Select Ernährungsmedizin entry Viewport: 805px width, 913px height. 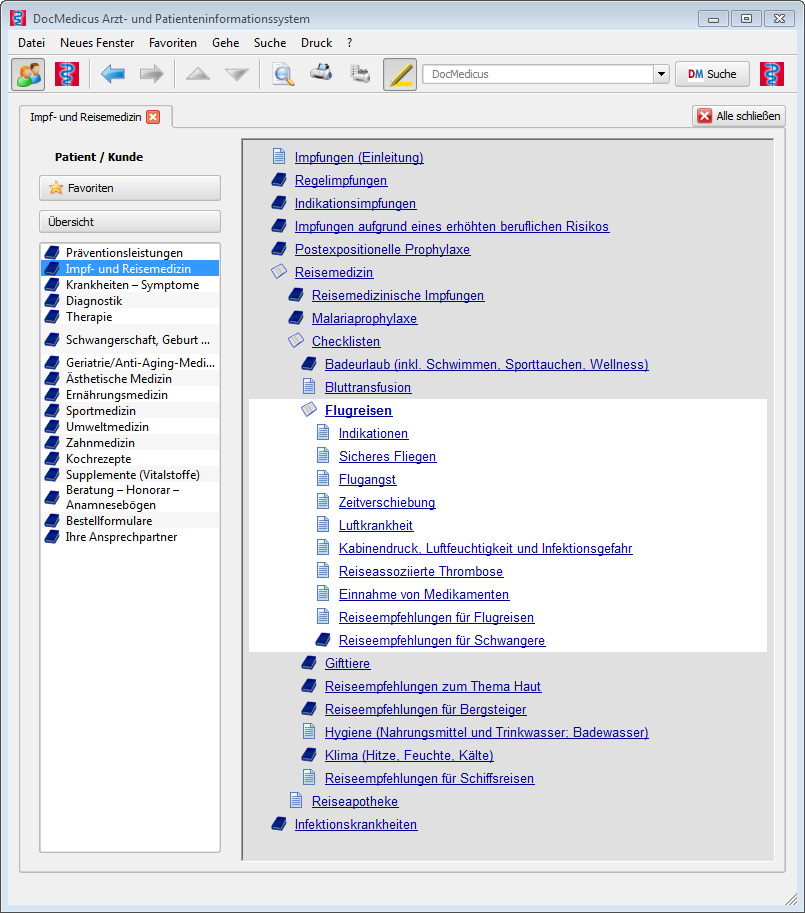pos(130,395)
